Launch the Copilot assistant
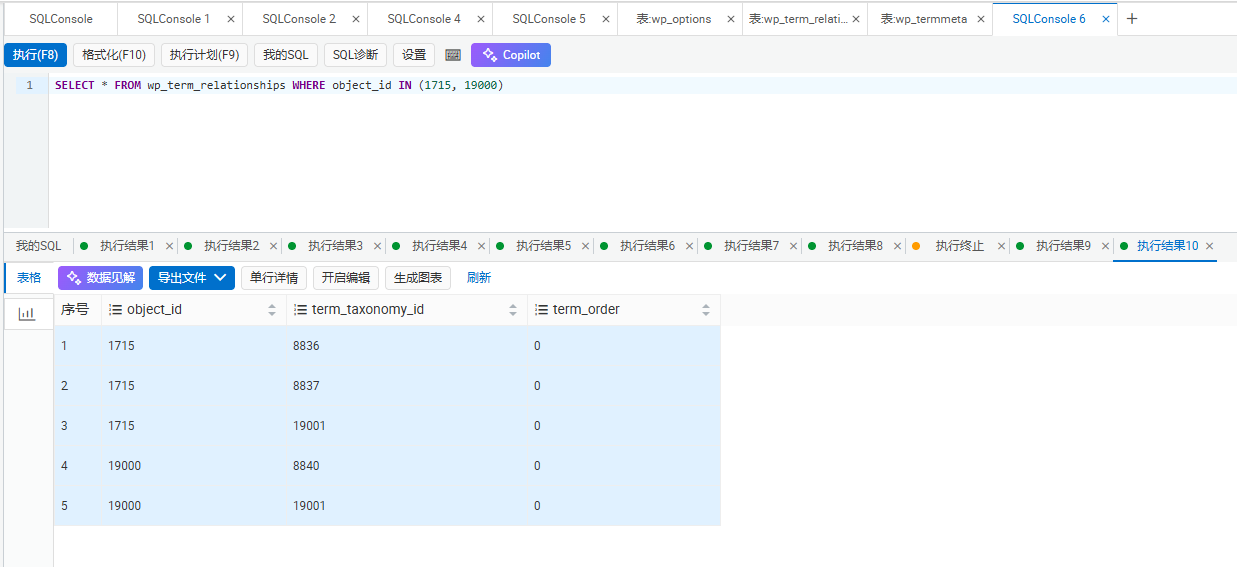Image resolution: width=1237 pixels, height=567 pixels. pyautogui.click(x=511, y=55)
